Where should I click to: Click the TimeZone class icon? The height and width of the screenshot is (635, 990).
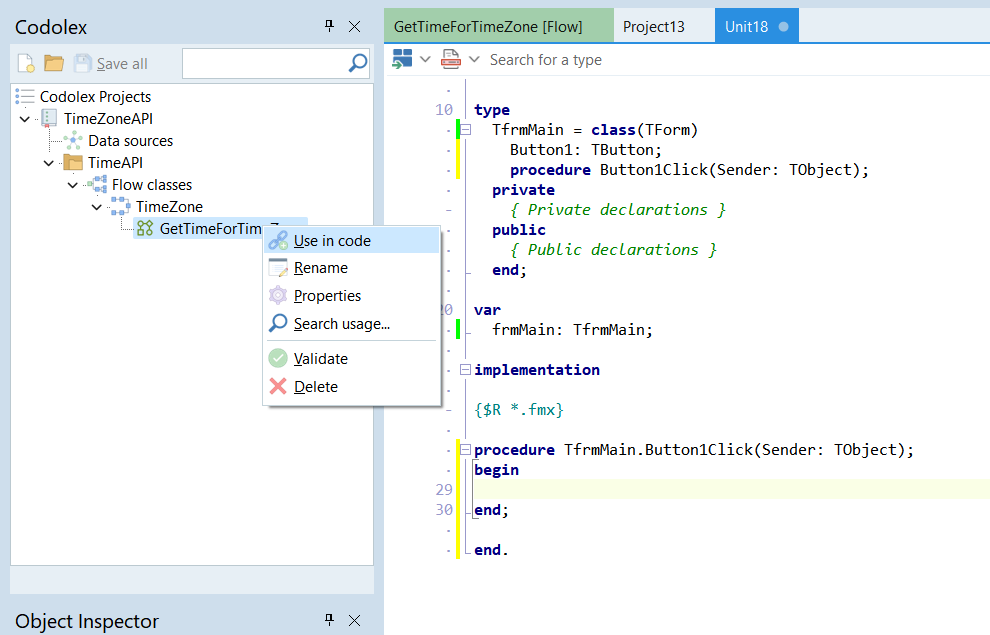tap(121, 206)
